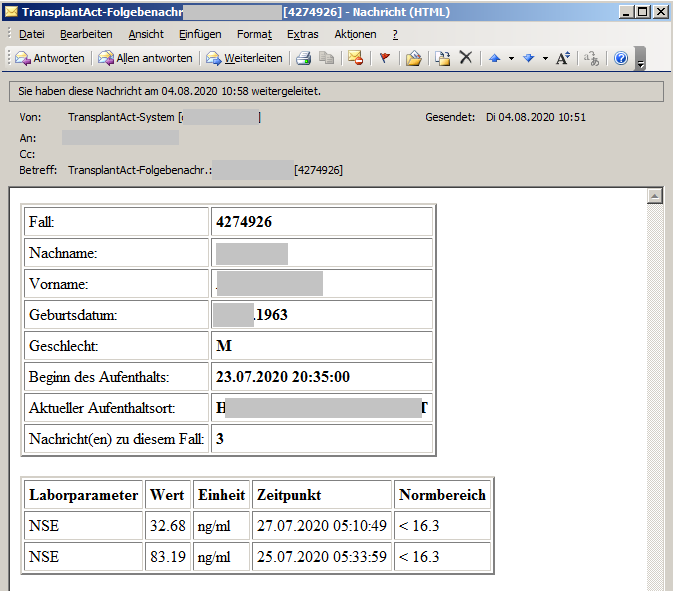Image resolution: width=673 pixels, height=591 pixels.
Task: Click the Antworten reply button
Action: [50, 58]
